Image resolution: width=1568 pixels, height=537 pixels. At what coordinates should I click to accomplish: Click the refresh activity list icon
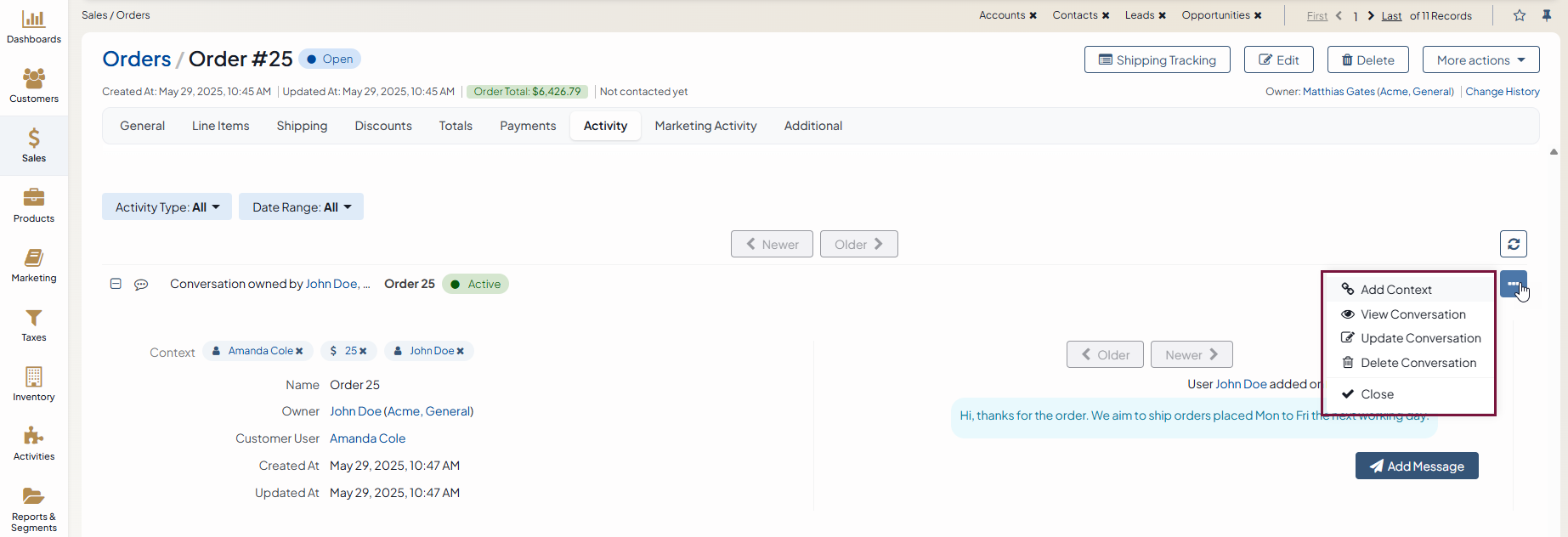coord(1513,244)
